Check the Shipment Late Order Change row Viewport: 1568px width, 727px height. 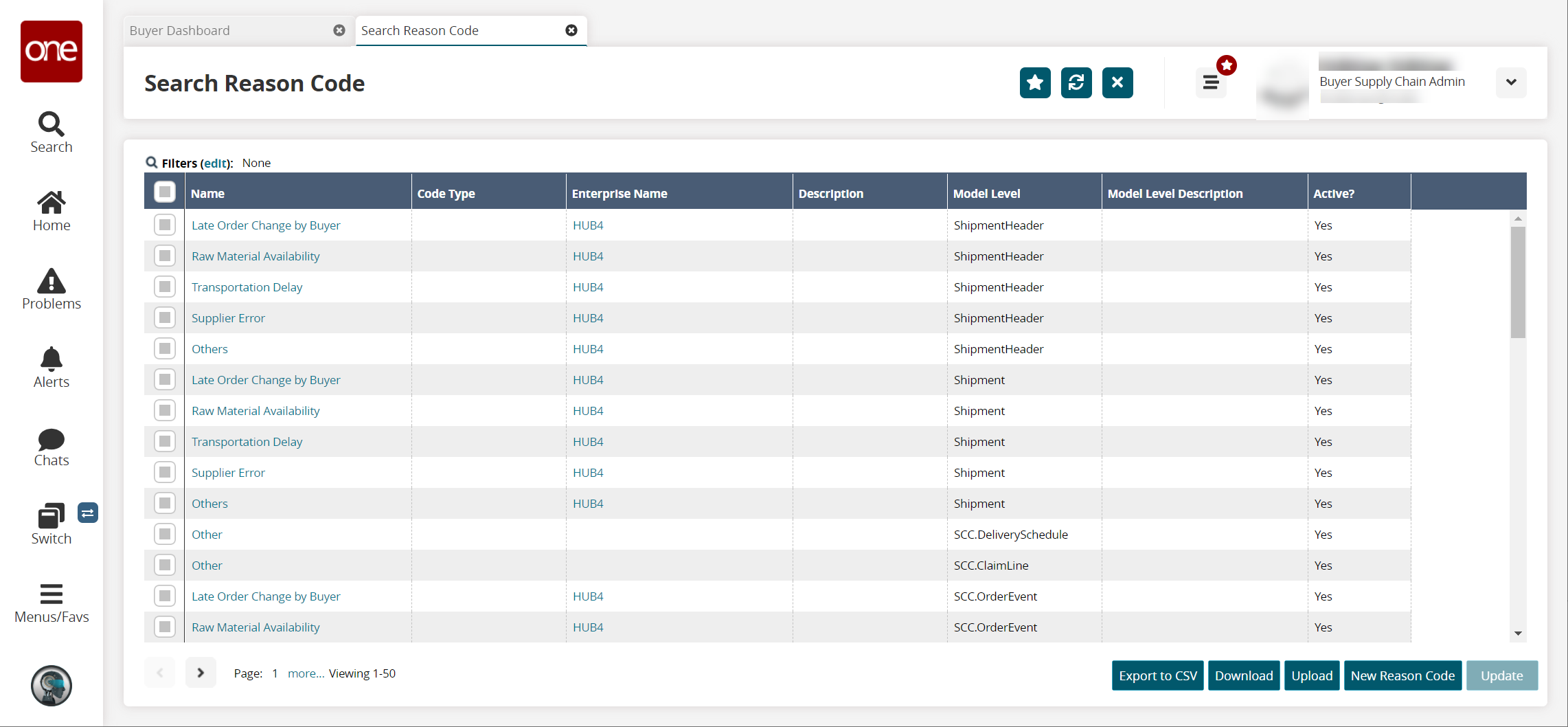coord(165,379)
